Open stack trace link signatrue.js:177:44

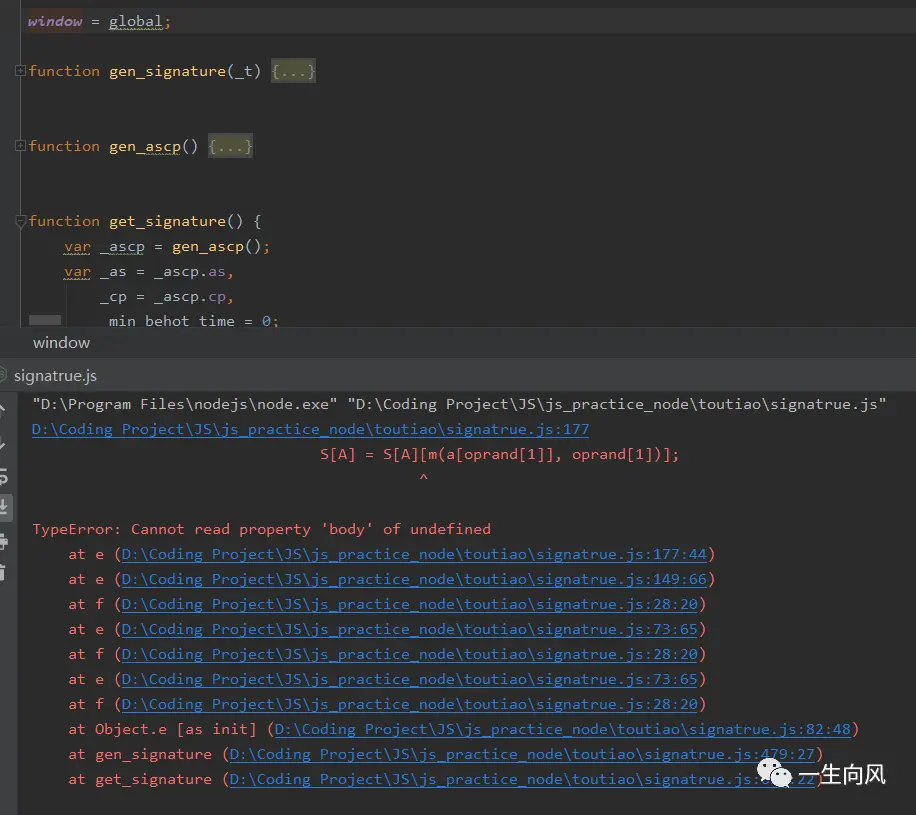[414, 554]
